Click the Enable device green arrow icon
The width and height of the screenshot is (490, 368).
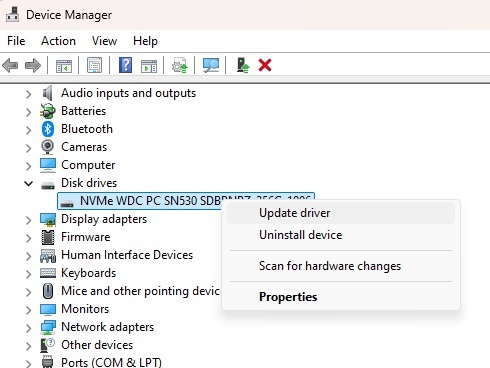point(243,65)
